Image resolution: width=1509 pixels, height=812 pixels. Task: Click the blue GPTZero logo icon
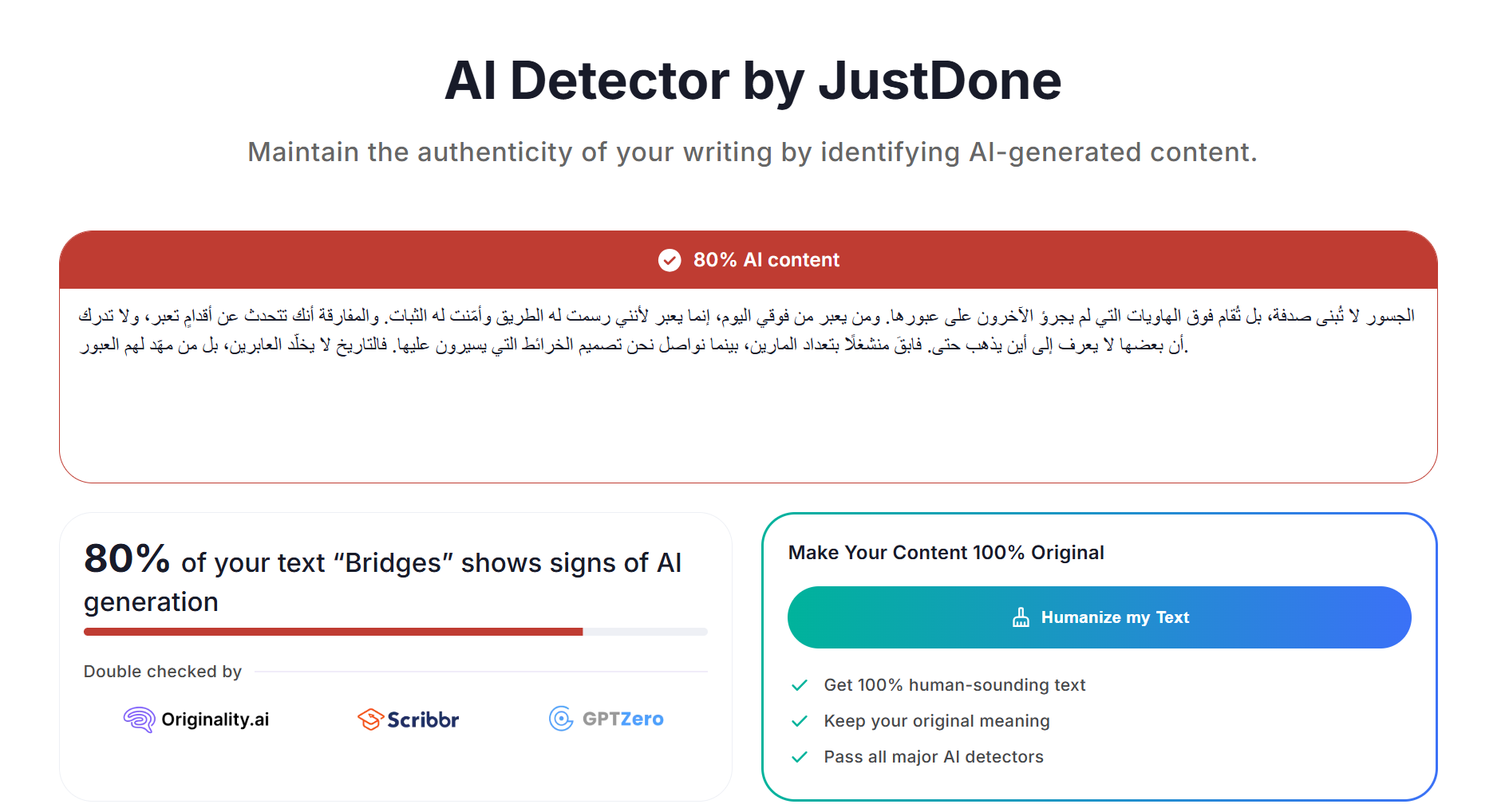tap(561, 719)
